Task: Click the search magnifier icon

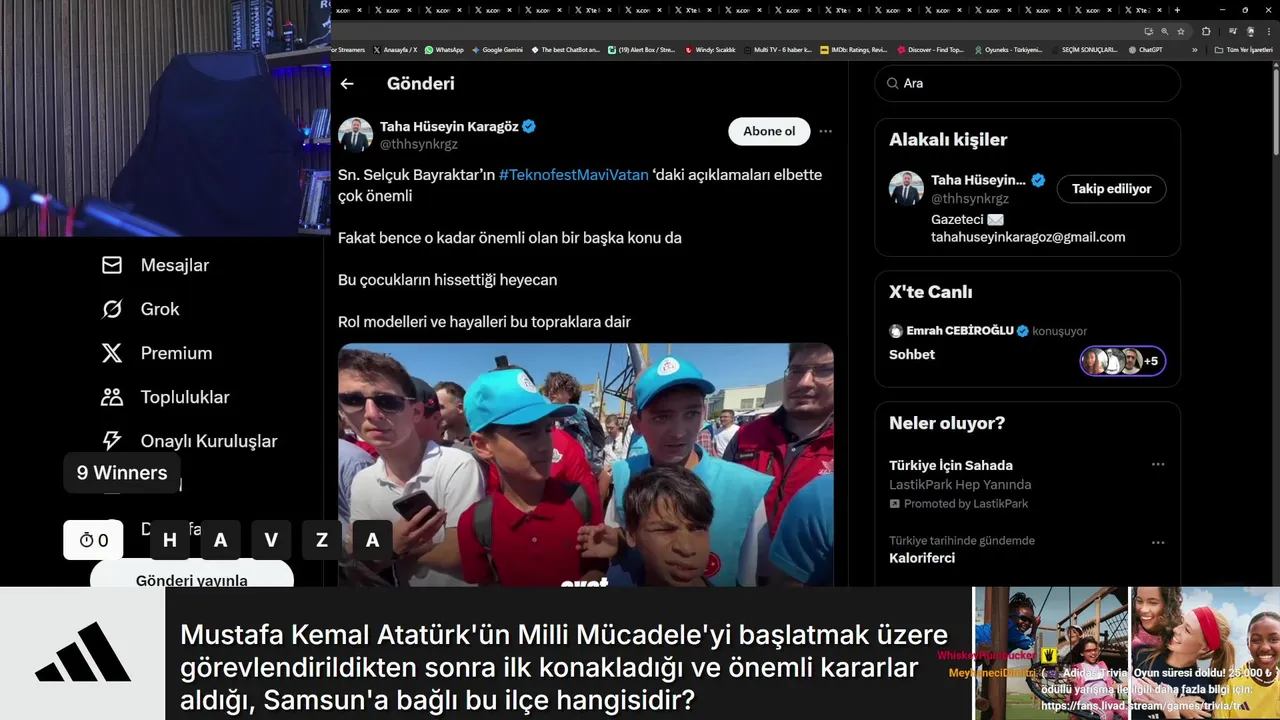Action: coord(891,84)
